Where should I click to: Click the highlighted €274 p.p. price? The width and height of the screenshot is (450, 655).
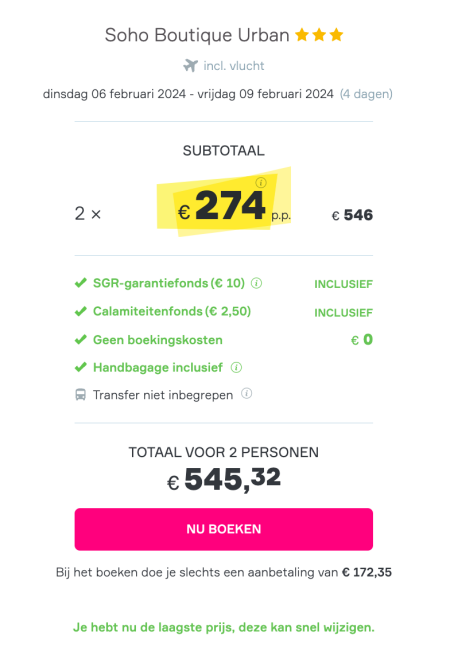(x=234, y=206)
